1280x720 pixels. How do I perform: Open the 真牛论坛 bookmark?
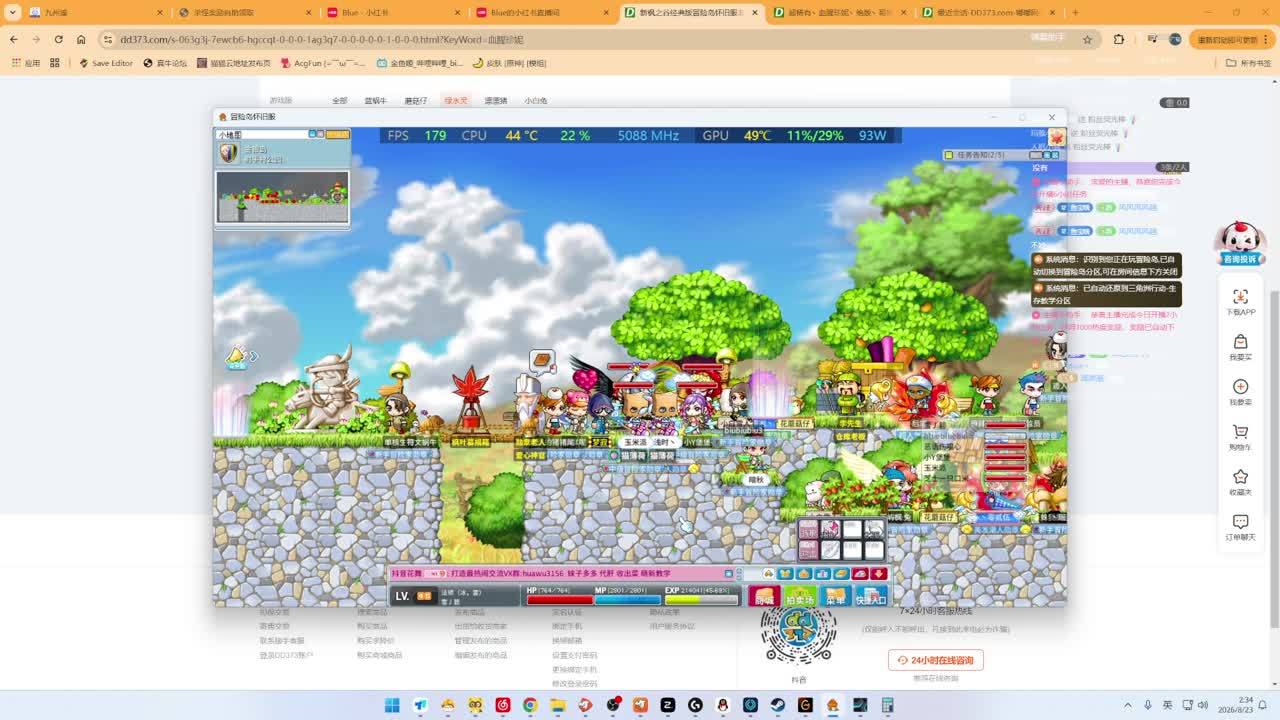[165, 63]
